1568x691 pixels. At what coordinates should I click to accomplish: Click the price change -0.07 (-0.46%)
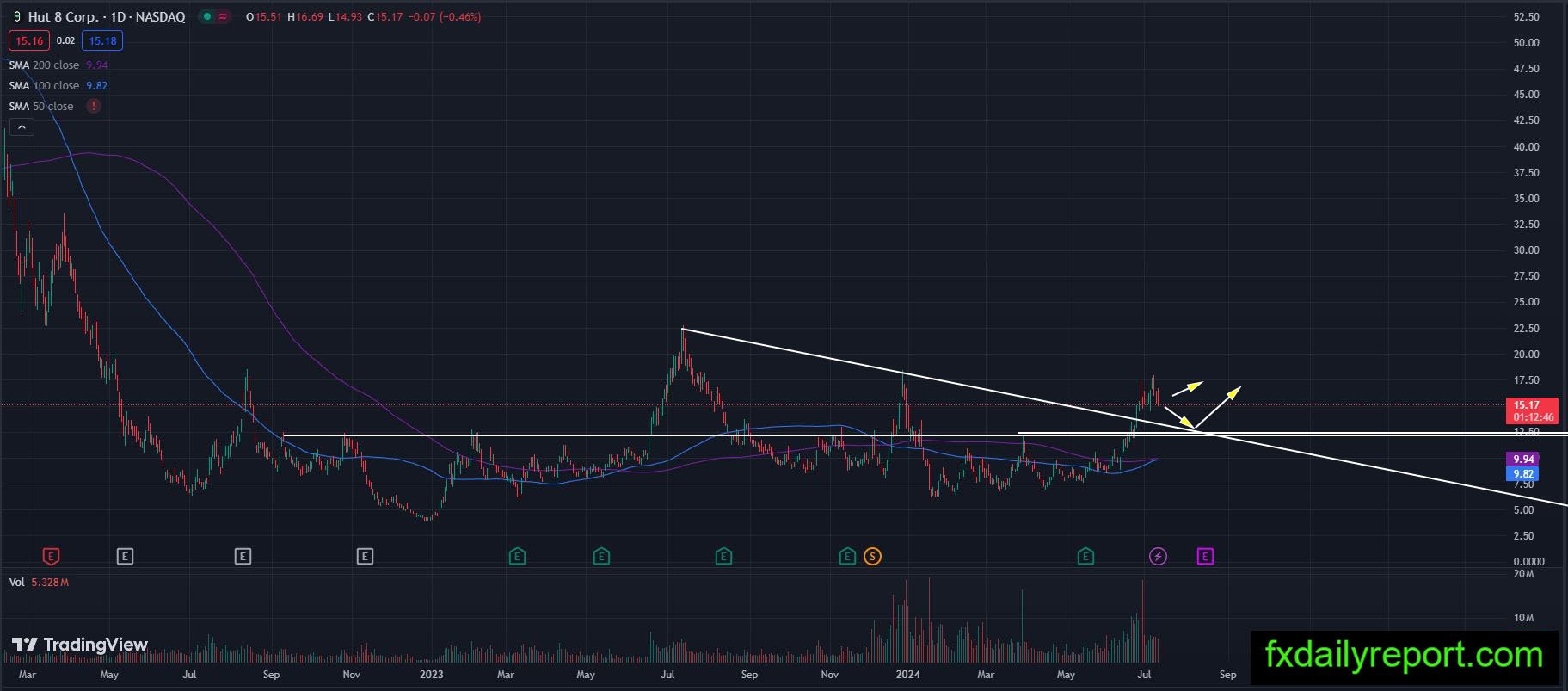coord(445,17)
